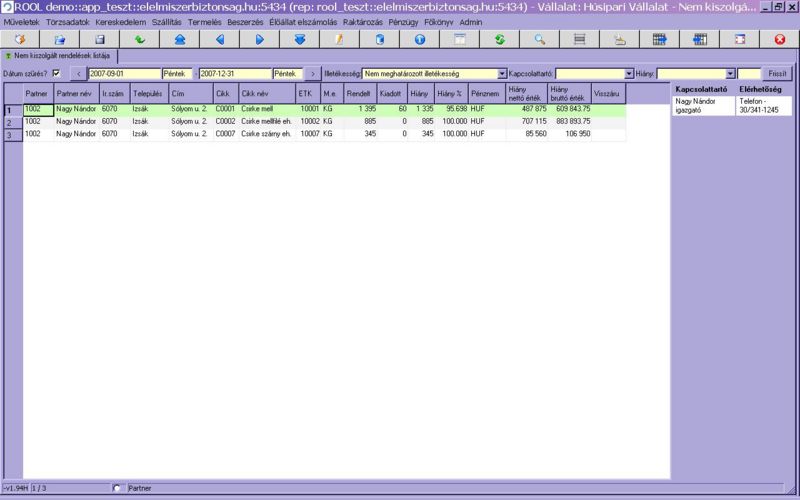
Task: Expand the Kapcsolattartó combo box
Action: click(x=629, y=74)
